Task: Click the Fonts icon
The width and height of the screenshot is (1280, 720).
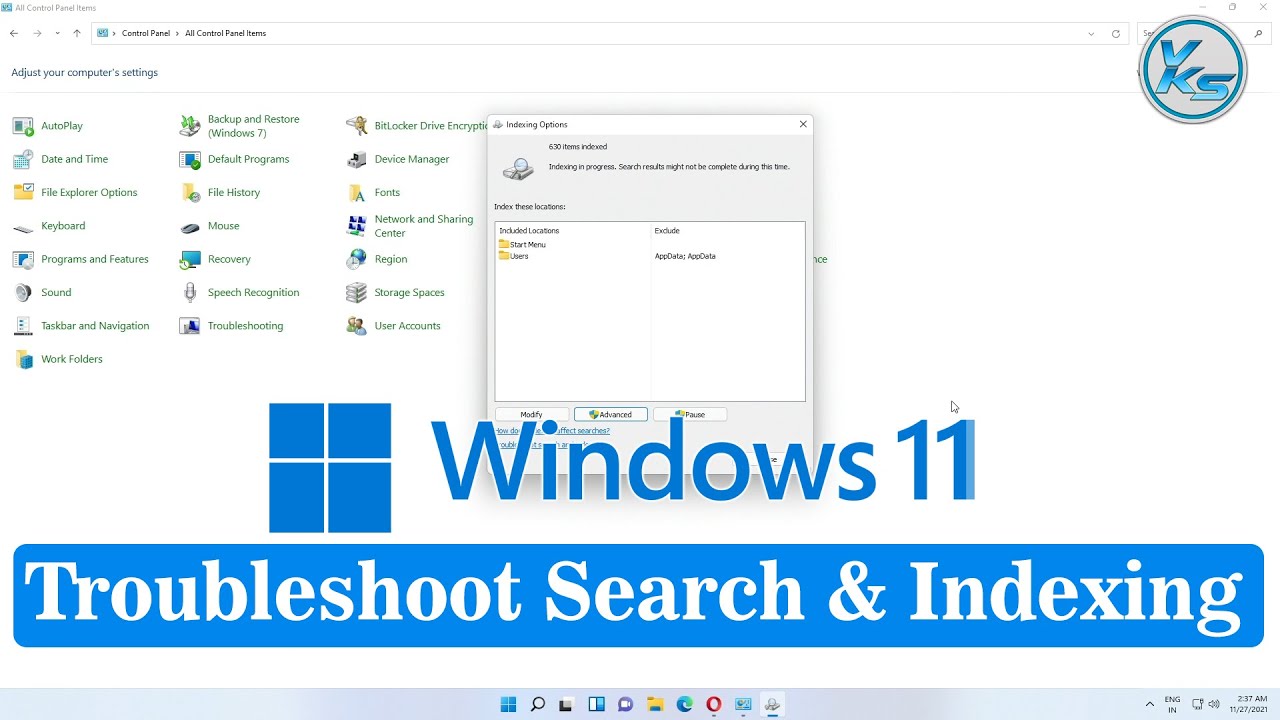Action: point(357,192)
